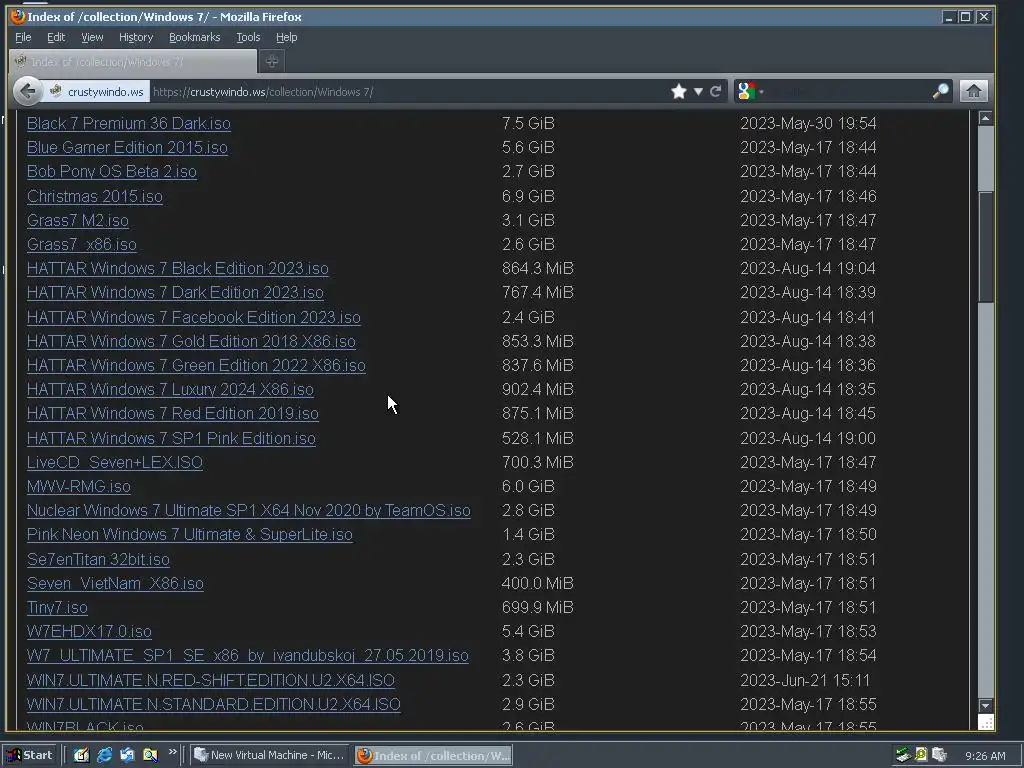The image size is (1024, 768).
Task: Open HATTAR Windows 7 Luxury 2024 X86.iso
Action: pyautogui.click(x=170, y=390)
